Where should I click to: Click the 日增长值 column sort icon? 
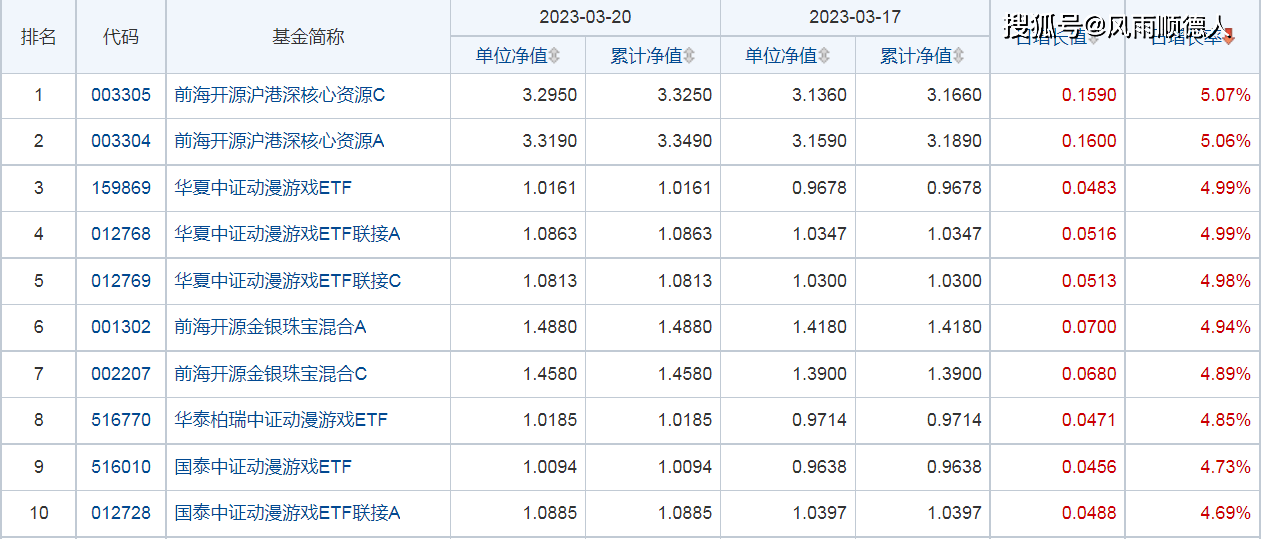(1094, 38)
